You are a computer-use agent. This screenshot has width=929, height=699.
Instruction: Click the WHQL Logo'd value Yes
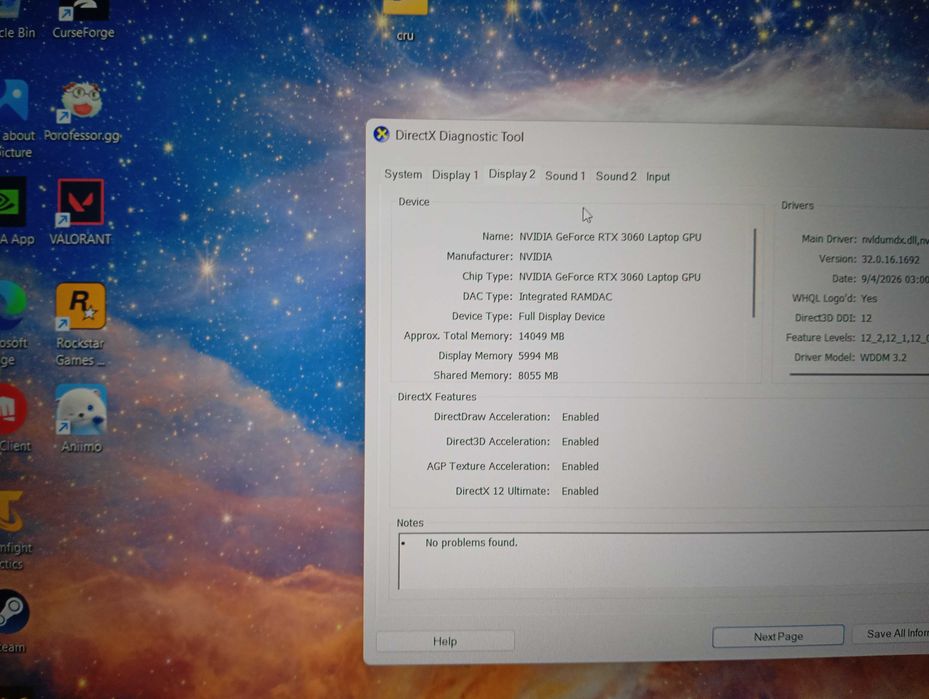coord(869,299)
